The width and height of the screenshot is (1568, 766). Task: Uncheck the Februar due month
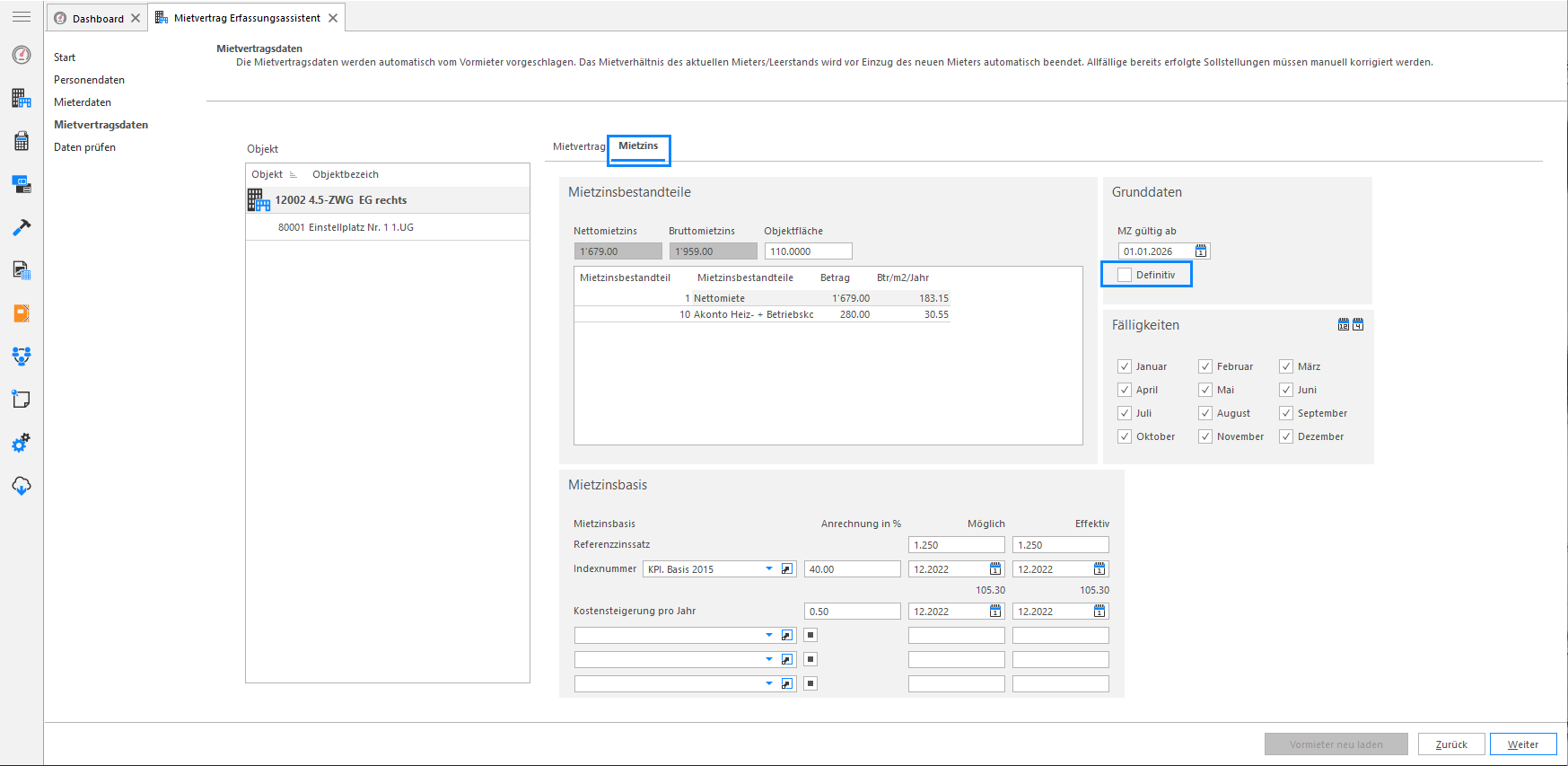pos(1205,366)
